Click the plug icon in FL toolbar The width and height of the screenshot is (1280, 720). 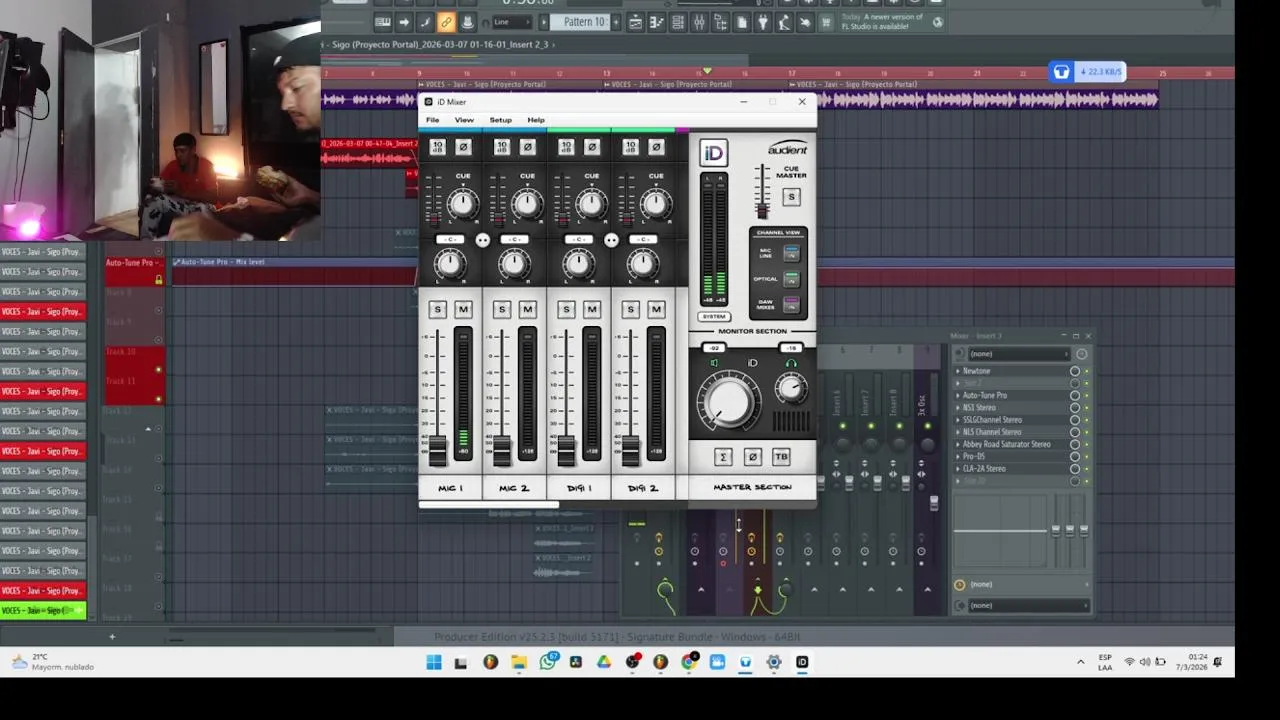763,22
